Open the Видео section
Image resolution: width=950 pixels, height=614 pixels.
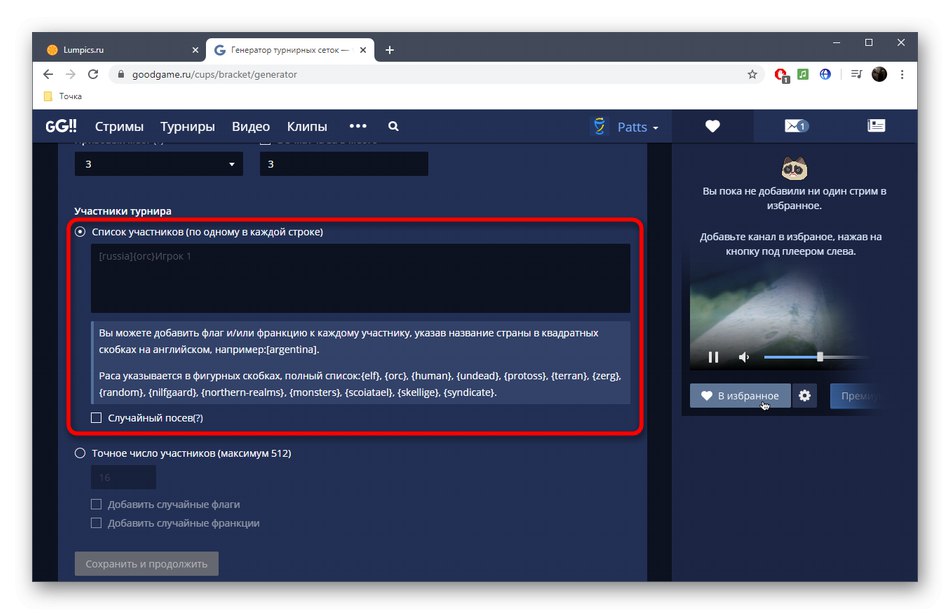(x=250, y=127)
